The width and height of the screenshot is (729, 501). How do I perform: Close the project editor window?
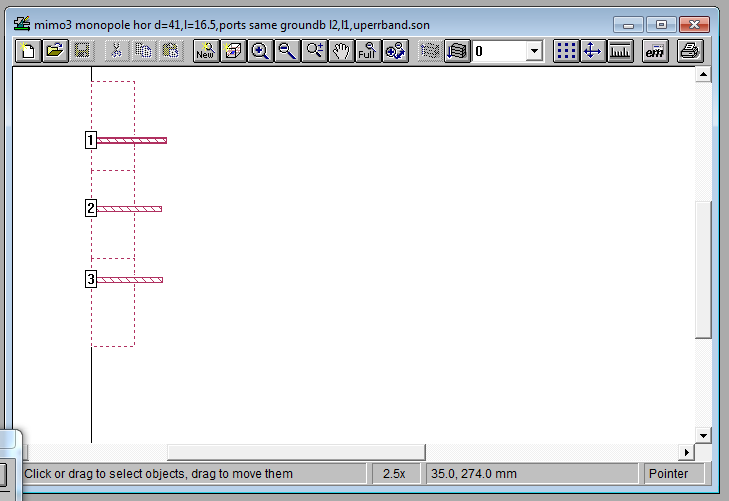pos(694,25)
